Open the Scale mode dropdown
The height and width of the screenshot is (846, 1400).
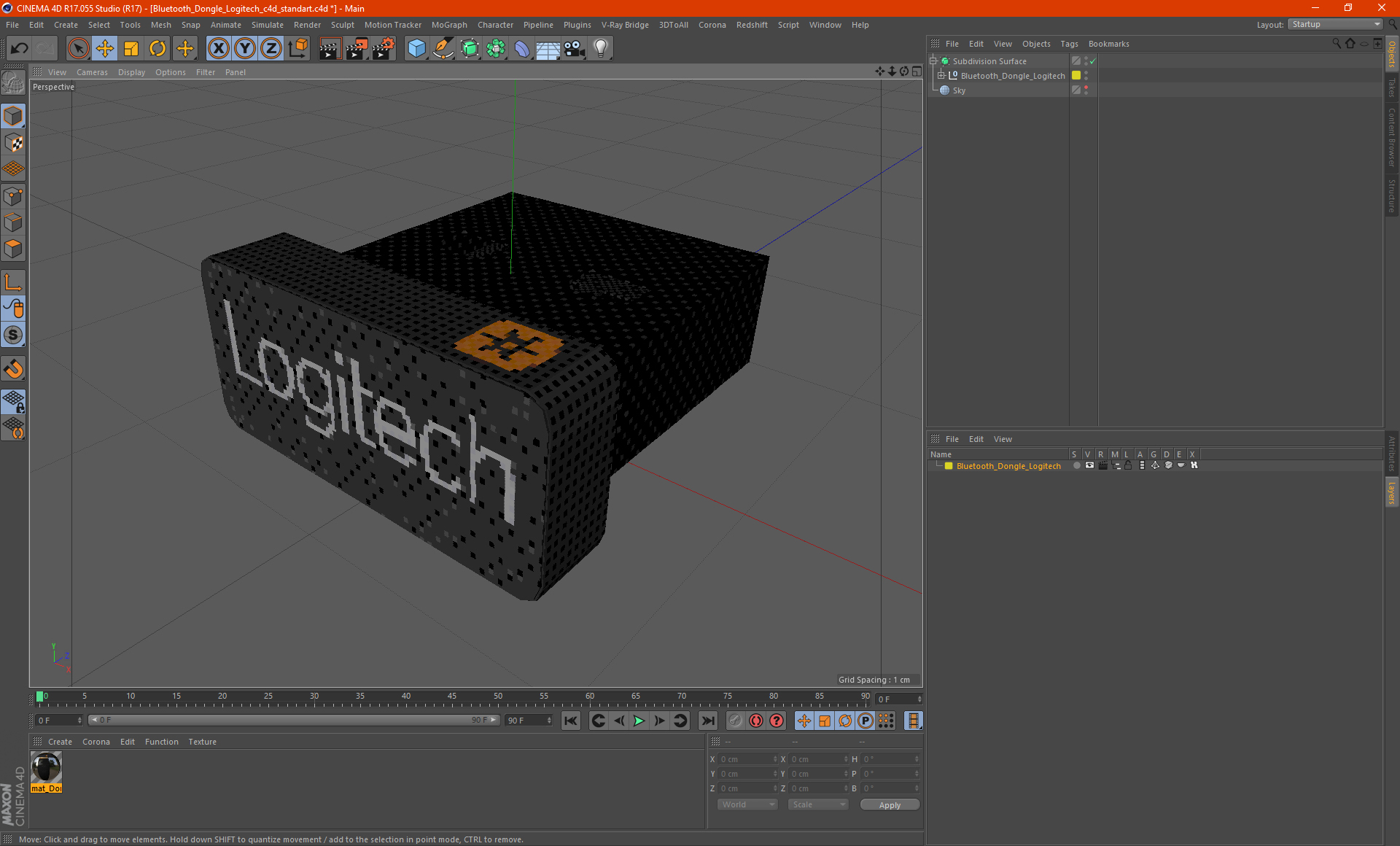pos(818,804)
